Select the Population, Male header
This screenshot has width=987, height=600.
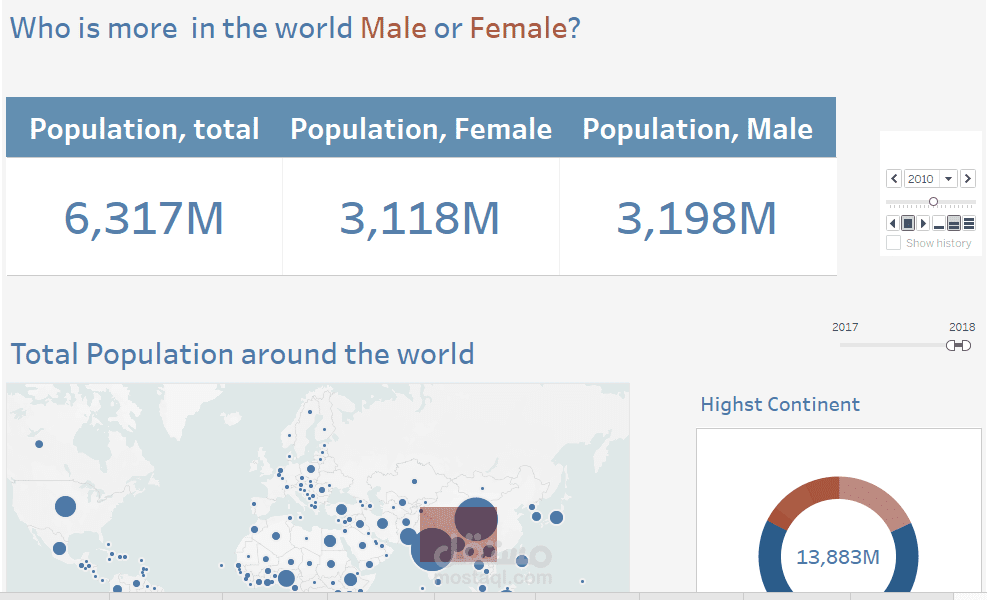pos(697,129)
